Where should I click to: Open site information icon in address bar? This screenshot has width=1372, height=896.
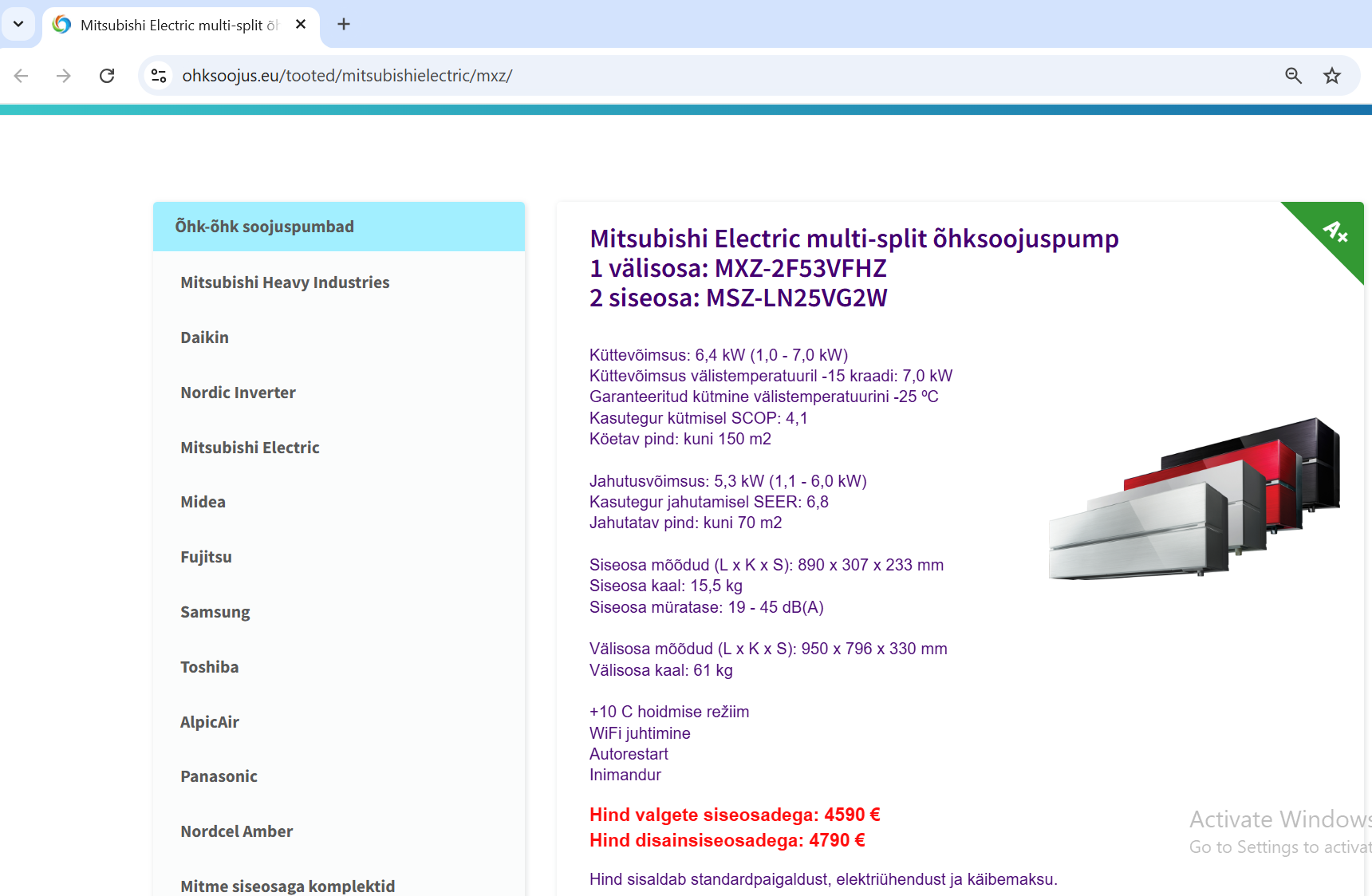tap(159, 76)
